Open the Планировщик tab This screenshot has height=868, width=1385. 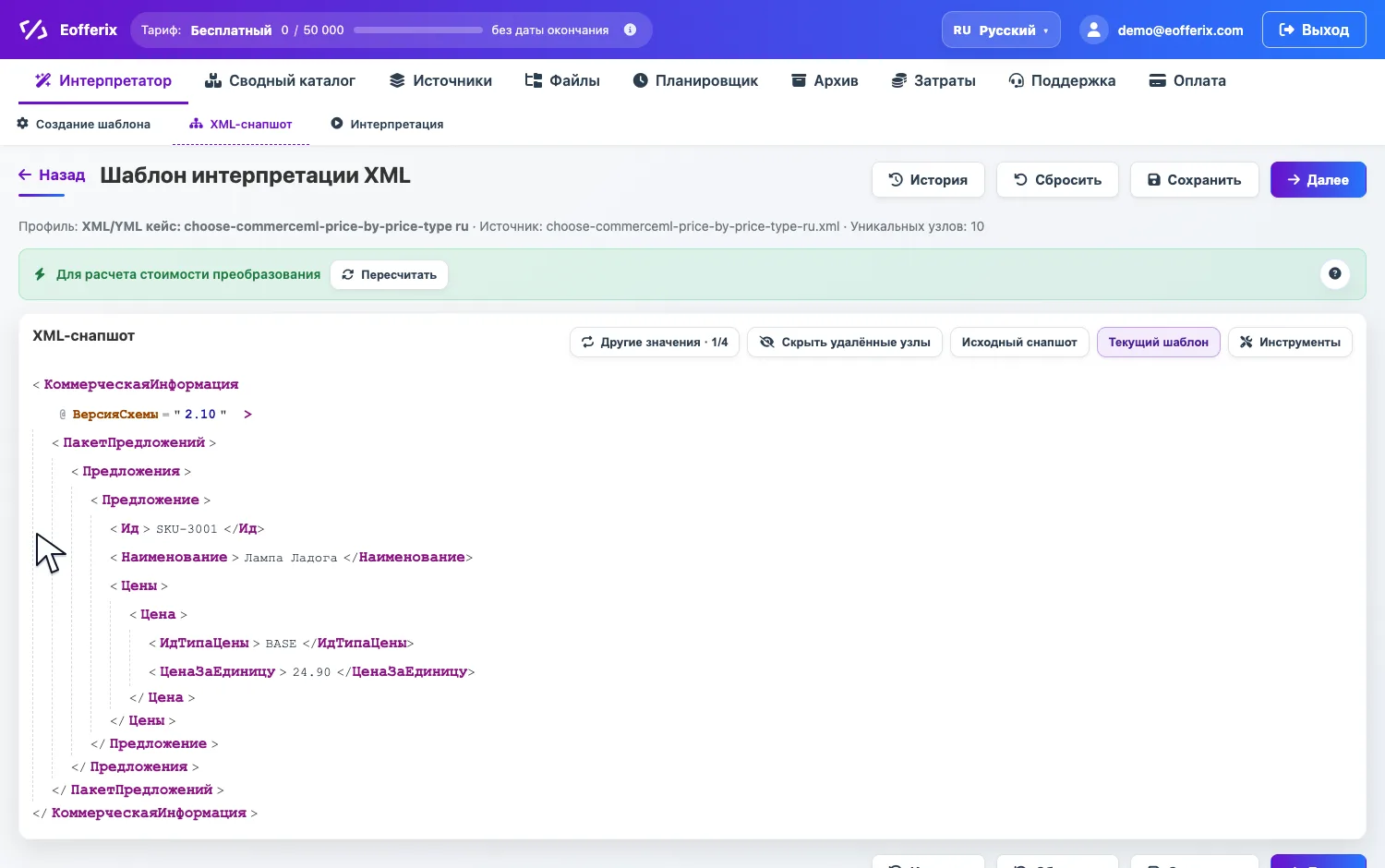(x=695, y=80)
